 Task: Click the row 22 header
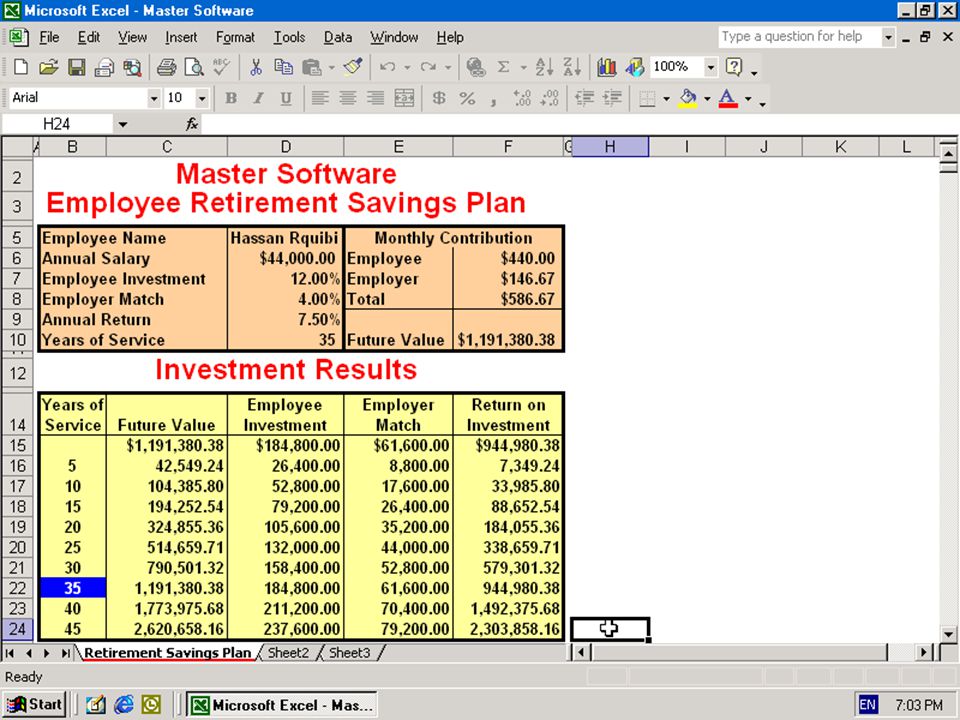point(17,588)
